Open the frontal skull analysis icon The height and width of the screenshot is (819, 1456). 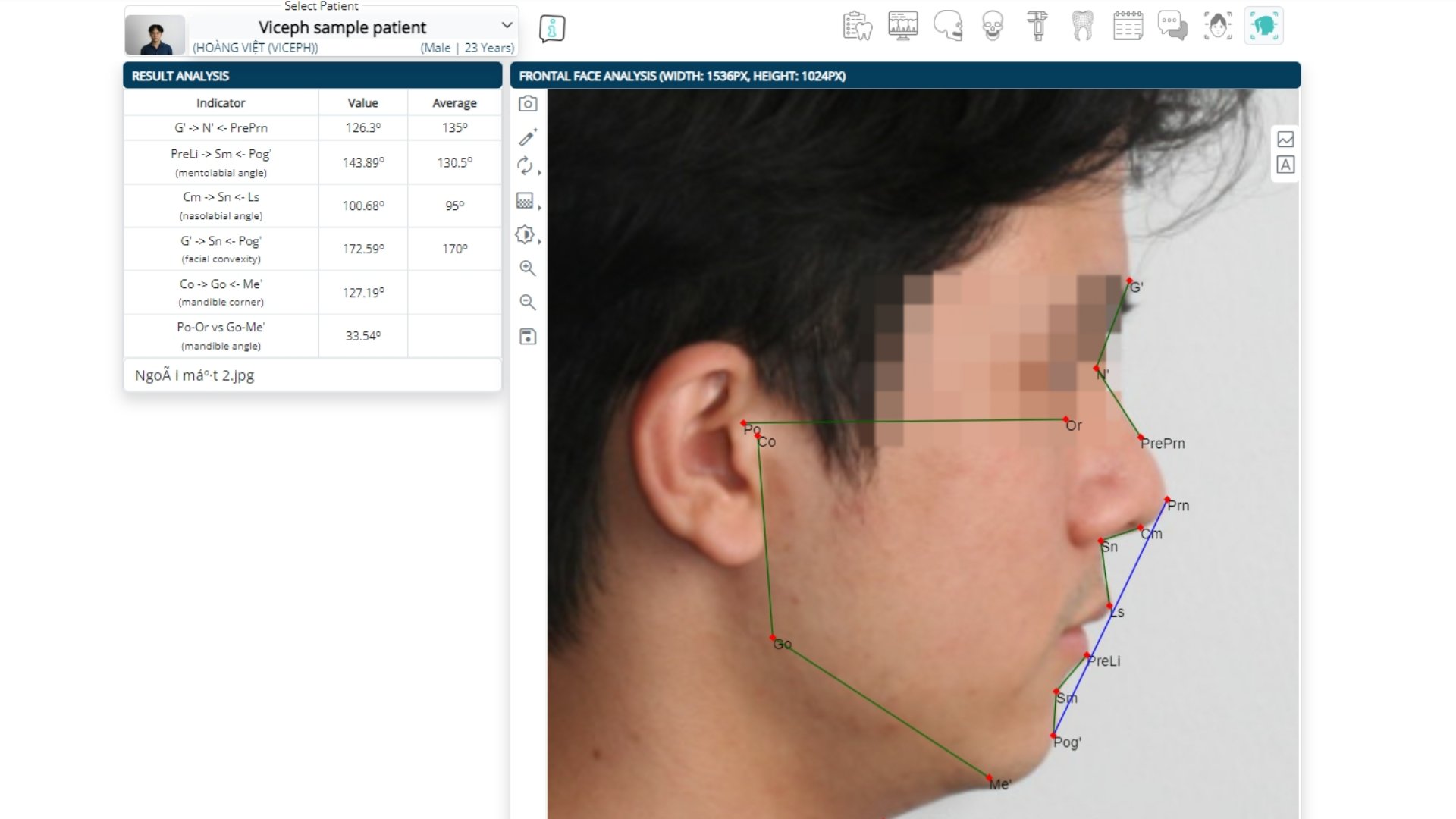(x=992, y=26)
